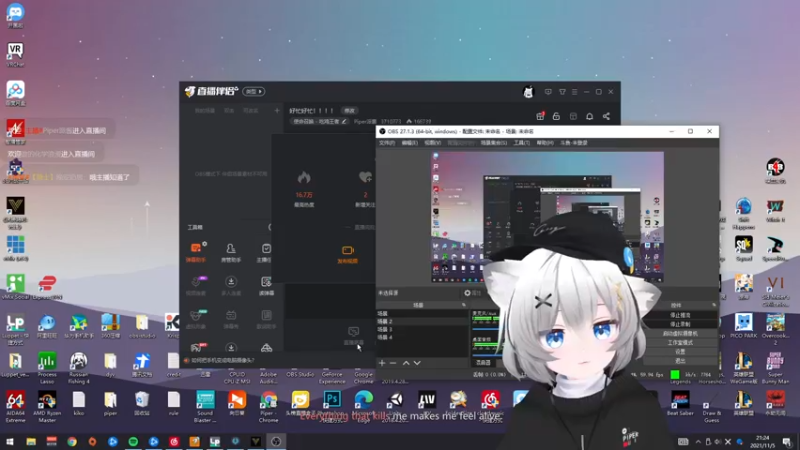Open the 工具(T) menu in OBS
This screenshot has width=800, height=450.
pyautogui.click(x=521, y=143)
